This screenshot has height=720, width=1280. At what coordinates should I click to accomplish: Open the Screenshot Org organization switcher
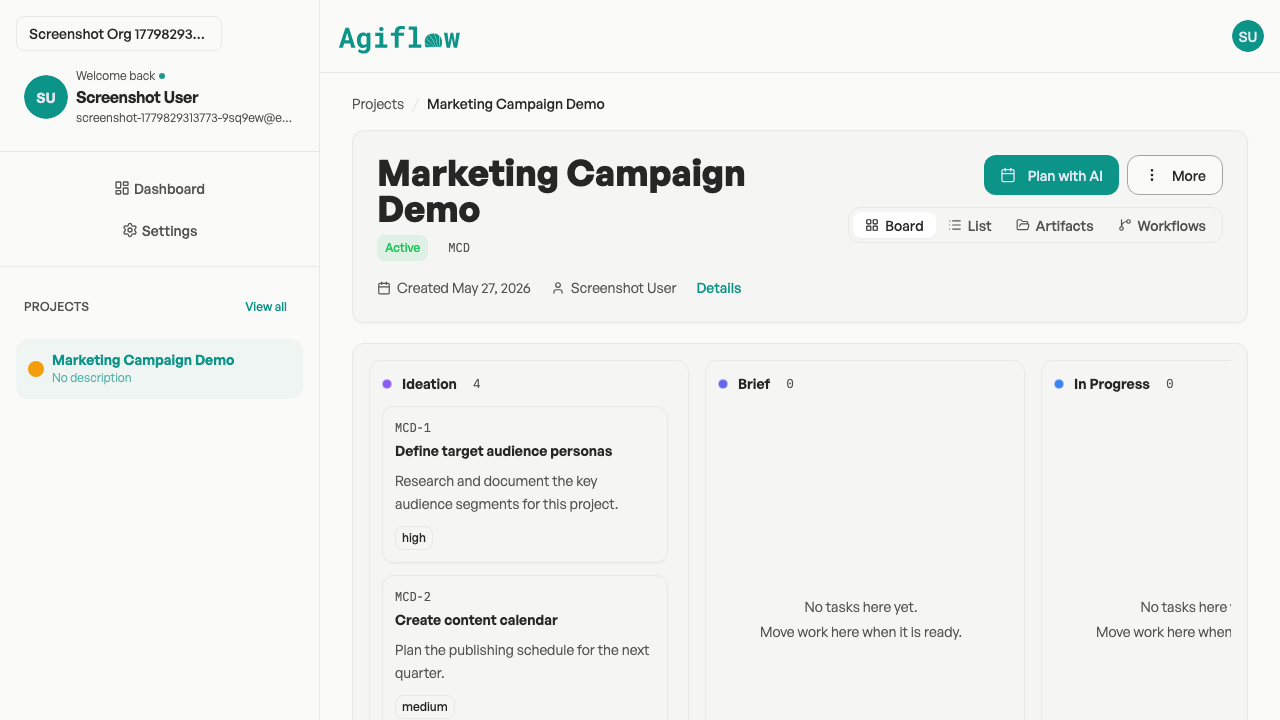tap(119, 34)
